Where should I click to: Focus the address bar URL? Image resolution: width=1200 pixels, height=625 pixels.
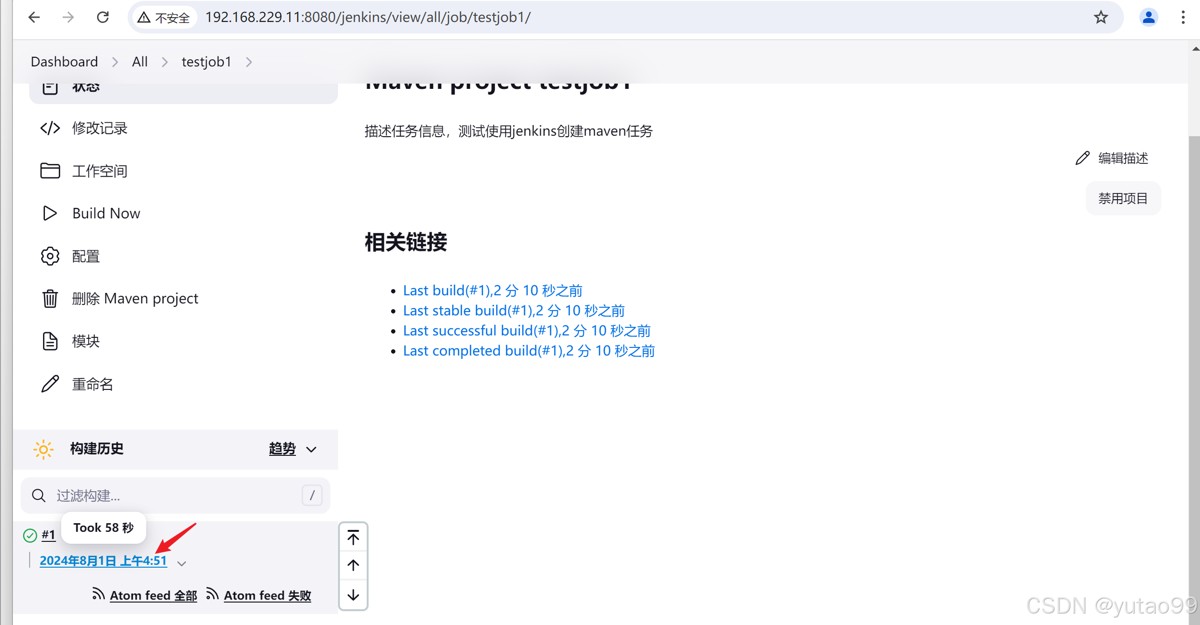tap(368, 17)
